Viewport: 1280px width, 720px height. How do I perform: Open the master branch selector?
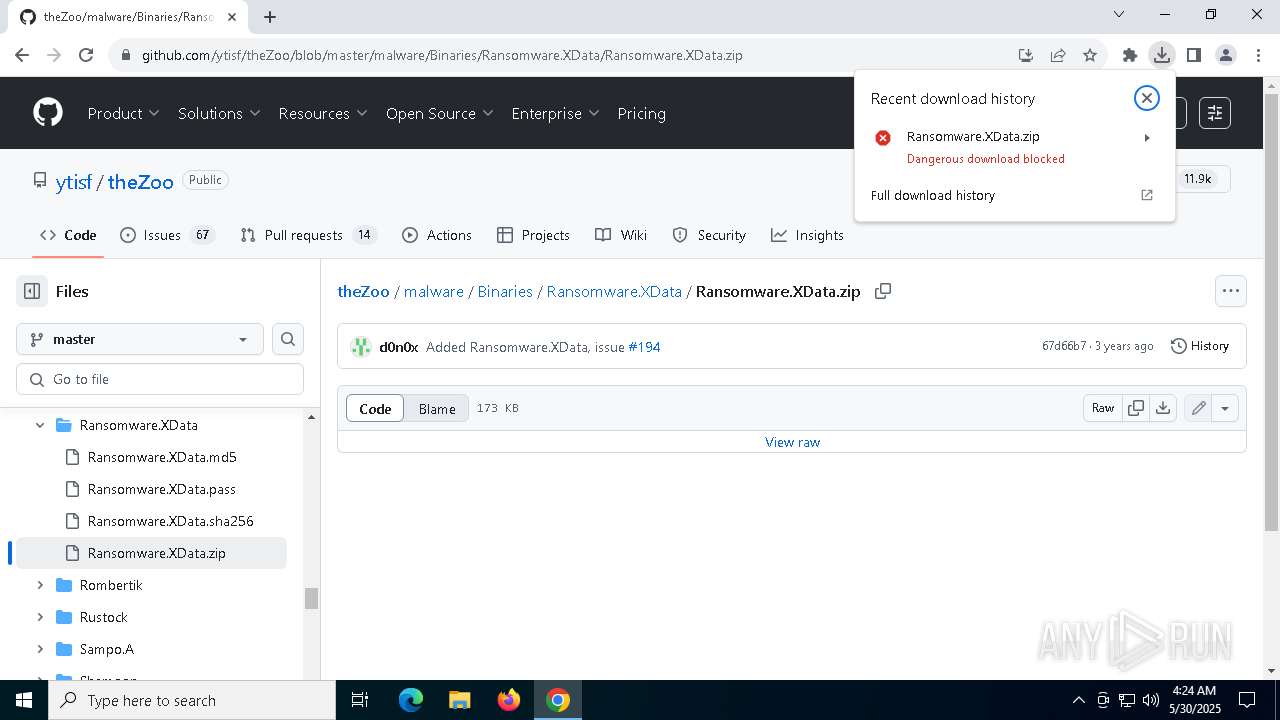click(140, 339)
